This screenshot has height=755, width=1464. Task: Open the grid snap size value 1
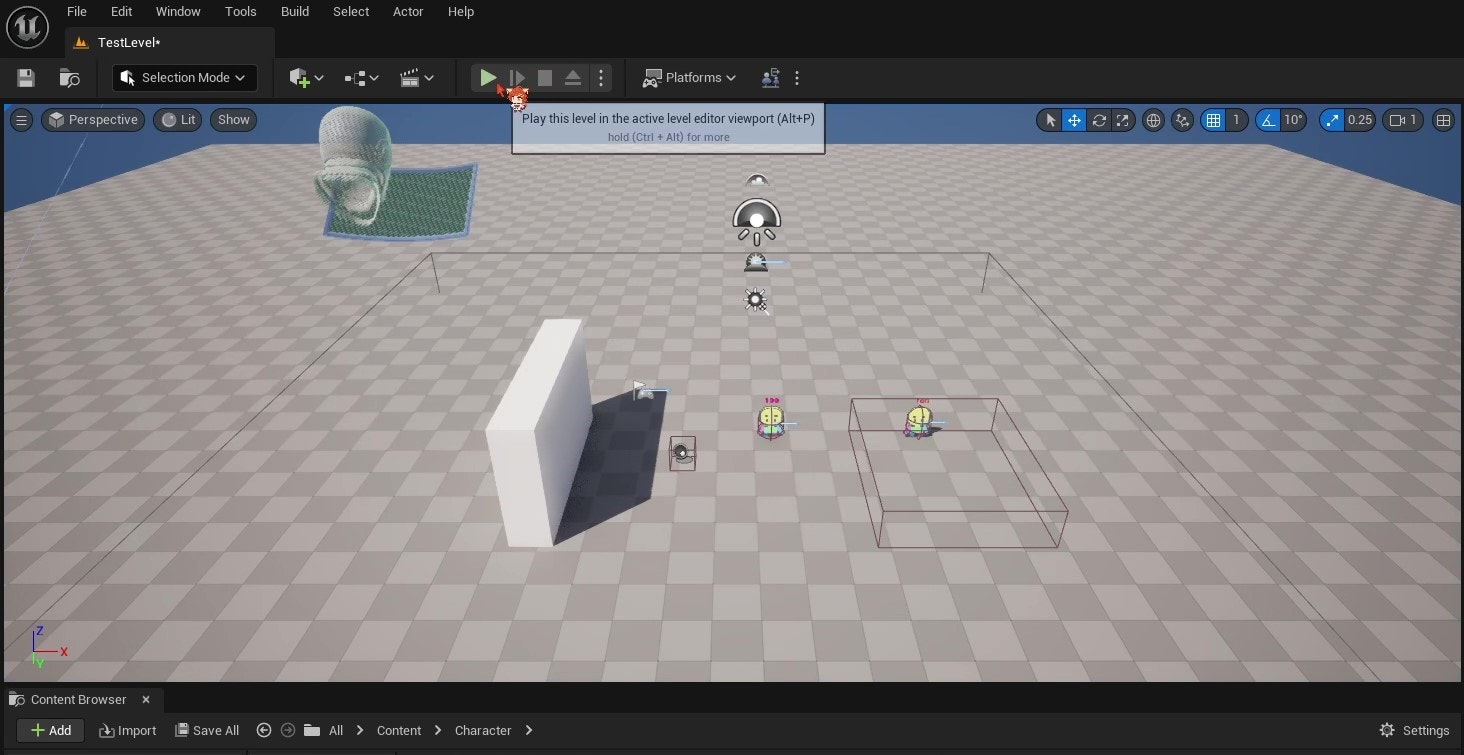1236,120
